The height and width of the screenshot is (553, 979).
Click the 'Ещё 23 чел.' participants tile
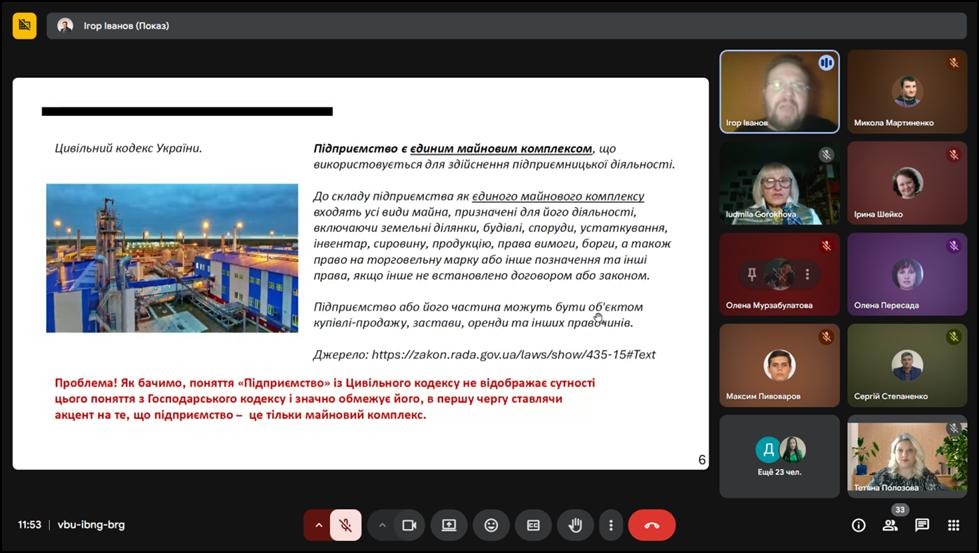coord(779,456)
